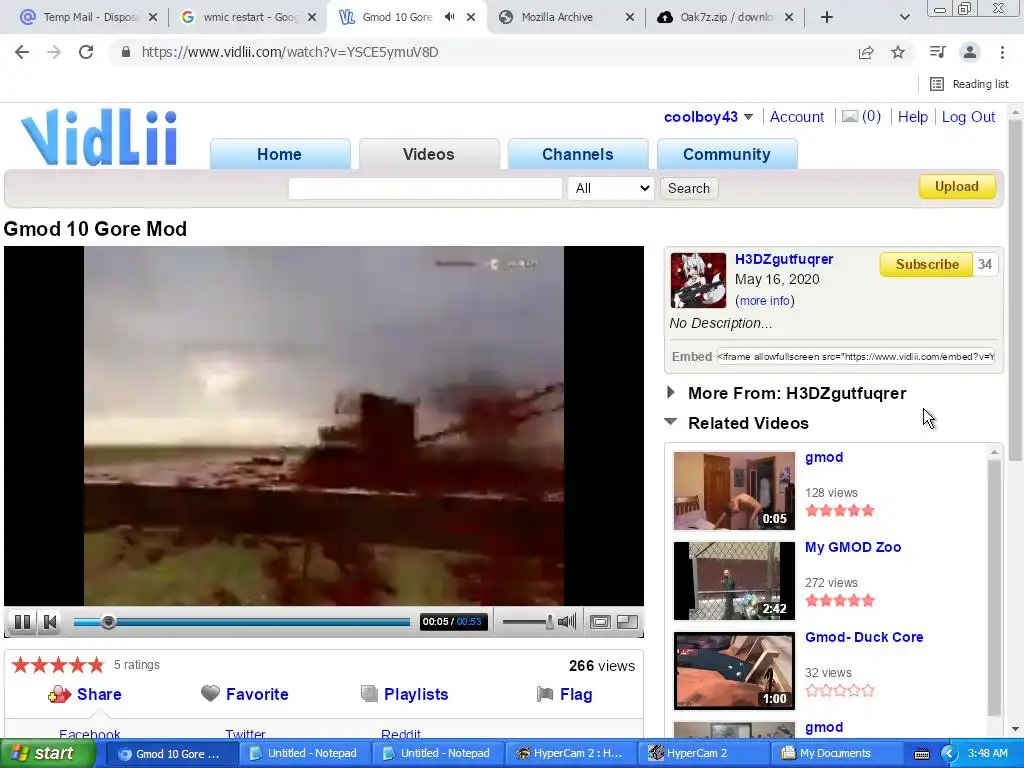
Task: Open the gmod 0:05 video thumbnail
Action: pos(734,490)
